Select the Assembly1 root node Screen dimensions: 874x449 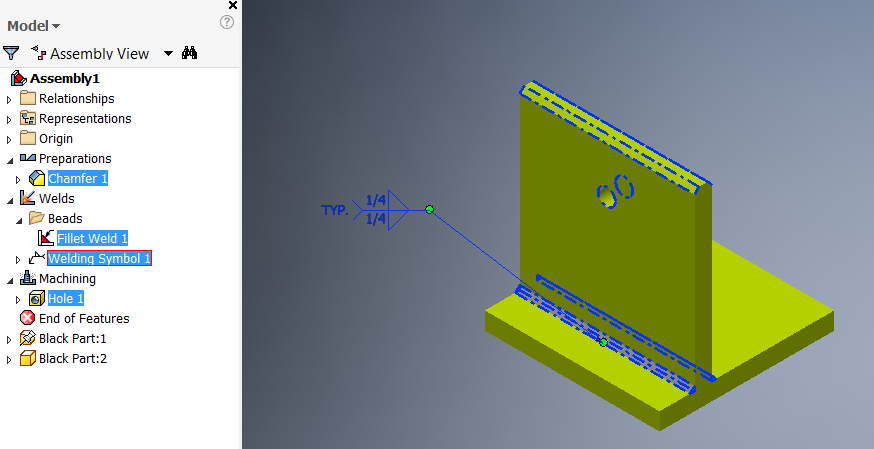click(65, 79)
